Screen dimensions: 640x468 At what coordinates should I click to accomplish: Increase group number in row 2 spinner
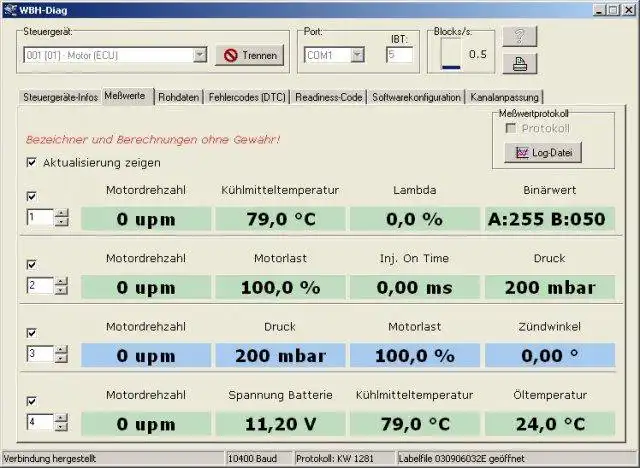(62, 281)
